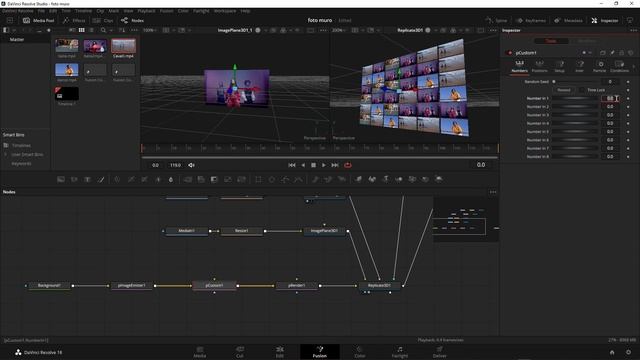This screenshot has width=640, height=360.
Task: Adjust the Number In 5 slider
Action: [575, 132]
